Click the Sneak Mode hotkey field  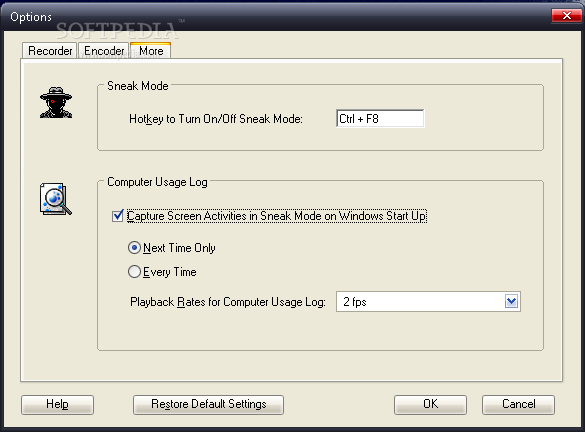click(380, 119)
